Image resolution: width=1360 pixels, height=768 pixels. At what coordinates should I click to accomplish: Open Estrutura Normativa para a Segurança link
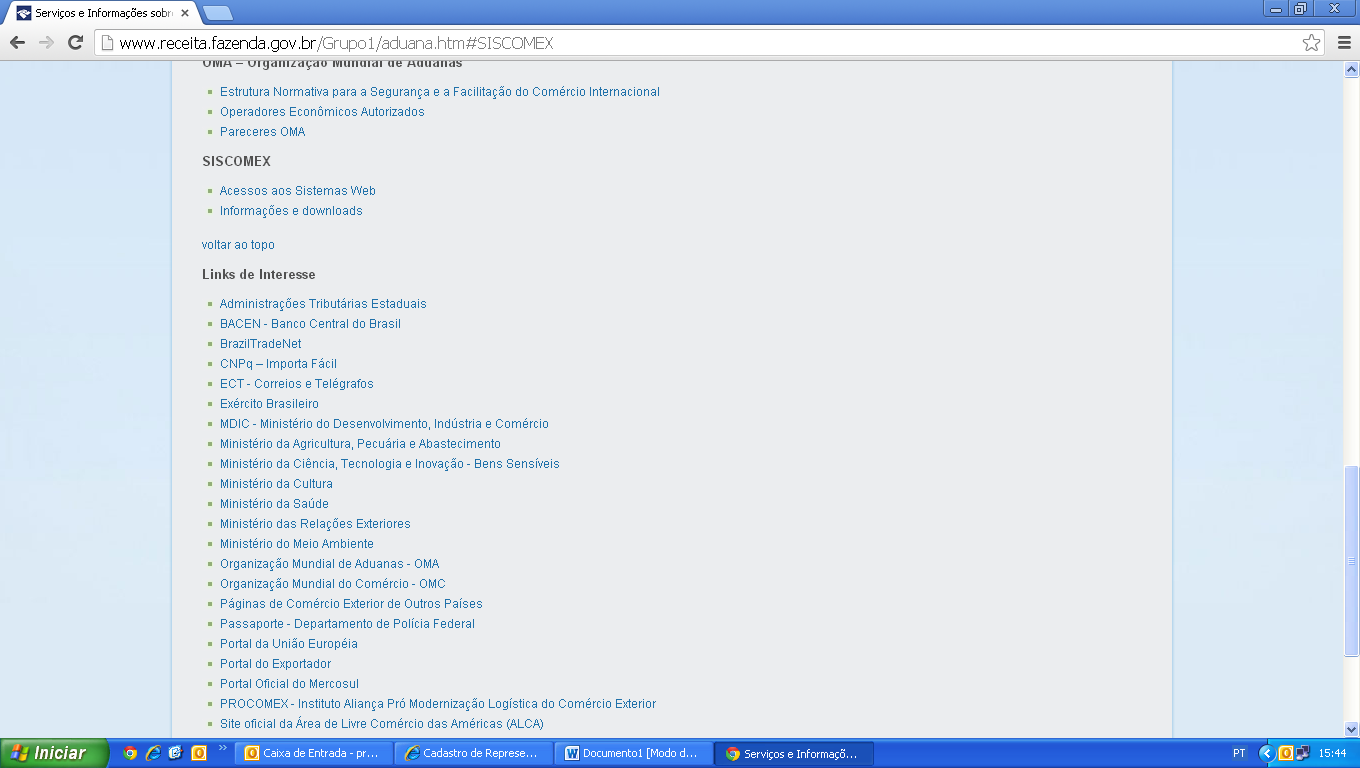tap(440, 91)
